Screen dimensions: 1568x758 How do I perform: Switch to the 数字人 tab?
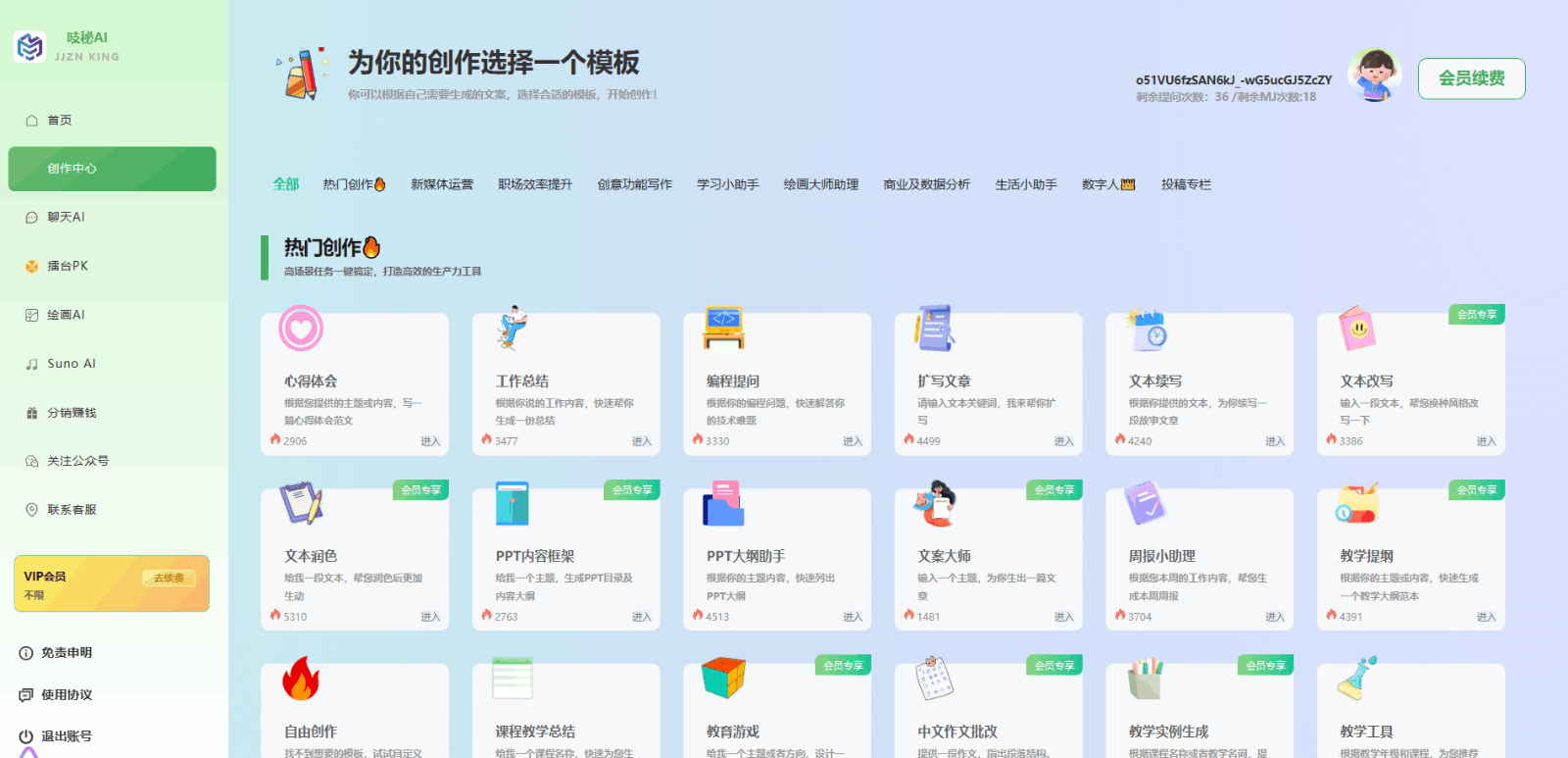coord(1107,184)
